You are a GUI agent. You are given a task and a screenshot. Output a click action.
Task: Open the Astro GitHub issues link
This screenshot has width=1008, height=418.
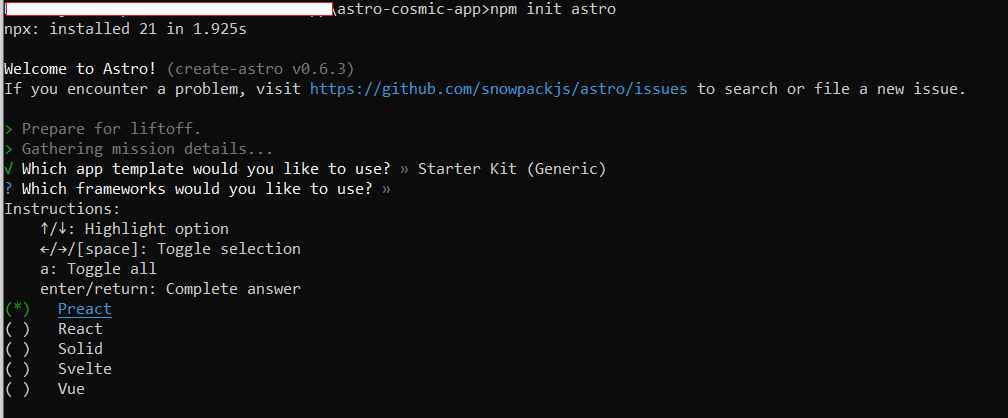498,89
